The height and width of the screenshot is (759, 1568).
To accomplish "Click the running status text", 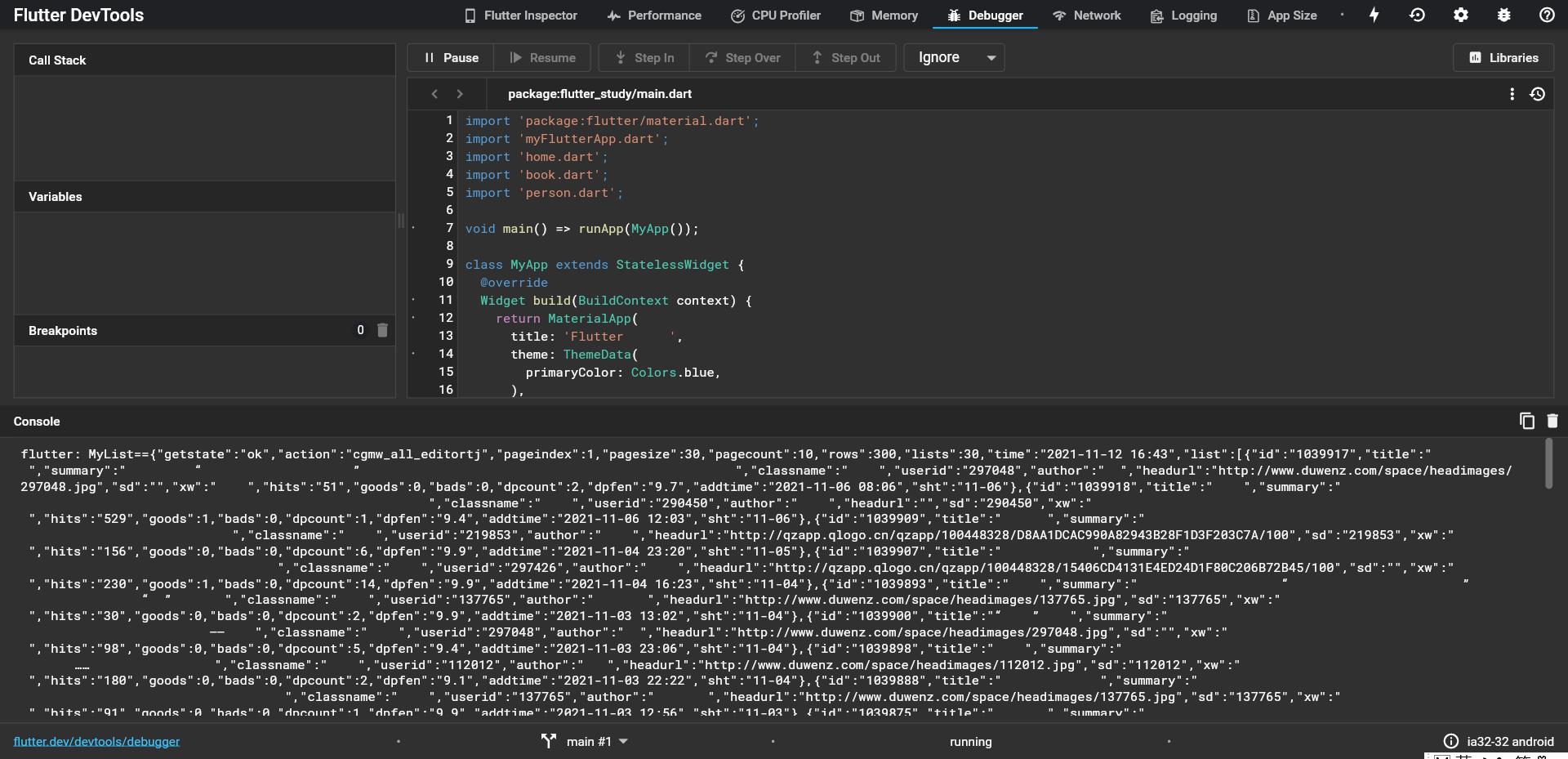I will [970, 742].
